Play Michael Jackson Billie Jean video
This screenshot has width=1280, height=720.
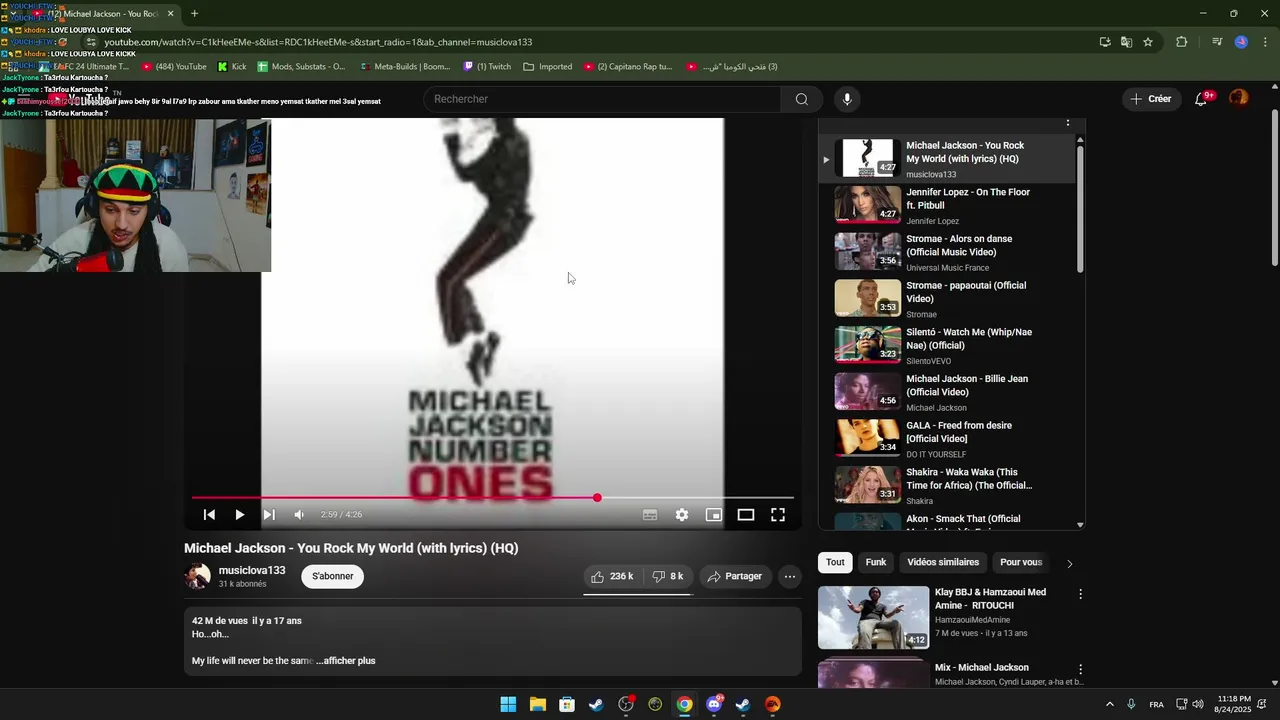coord(945,392)
